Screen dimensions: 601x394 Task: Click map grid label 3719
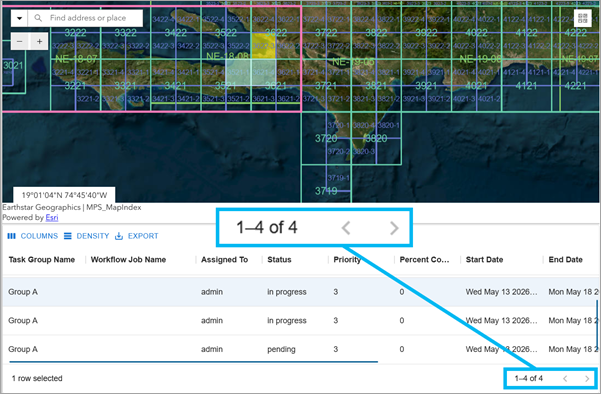tap(326, 190)
